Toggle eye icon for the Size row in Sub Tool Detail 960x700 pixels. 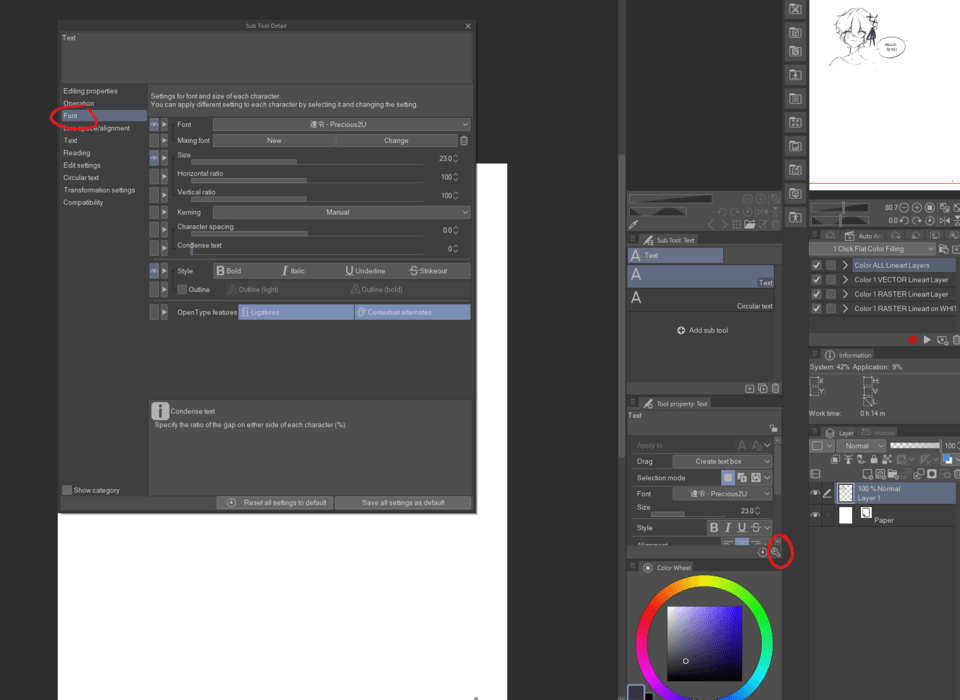point(154,158)
